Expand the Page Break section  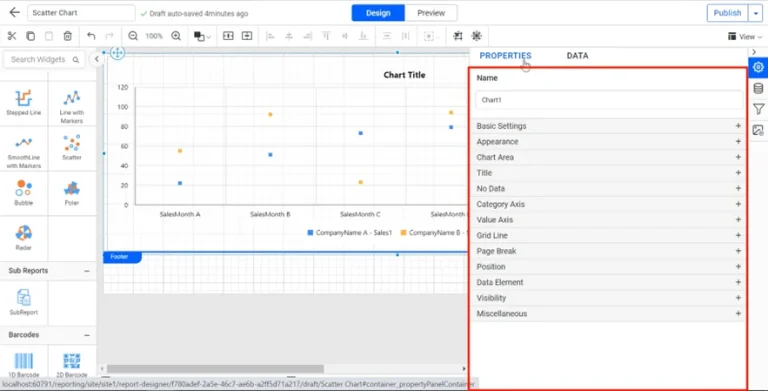pos(608,251)
